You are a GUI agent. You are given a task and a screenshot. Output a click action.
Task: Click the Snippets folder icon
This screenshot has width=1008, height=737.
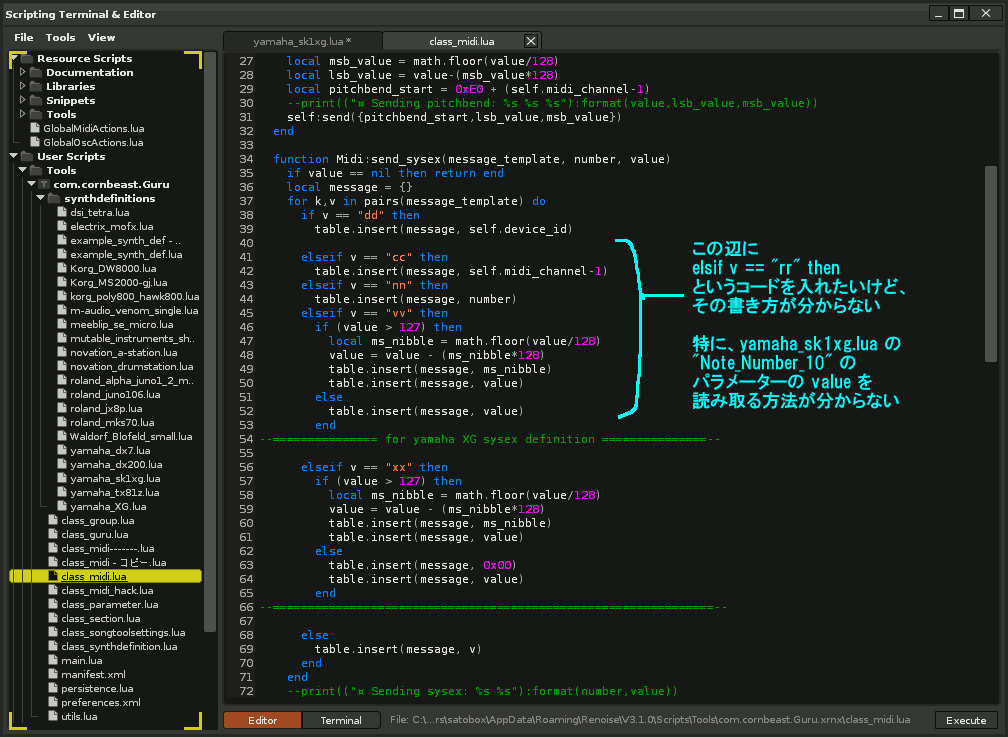point(36,100)
